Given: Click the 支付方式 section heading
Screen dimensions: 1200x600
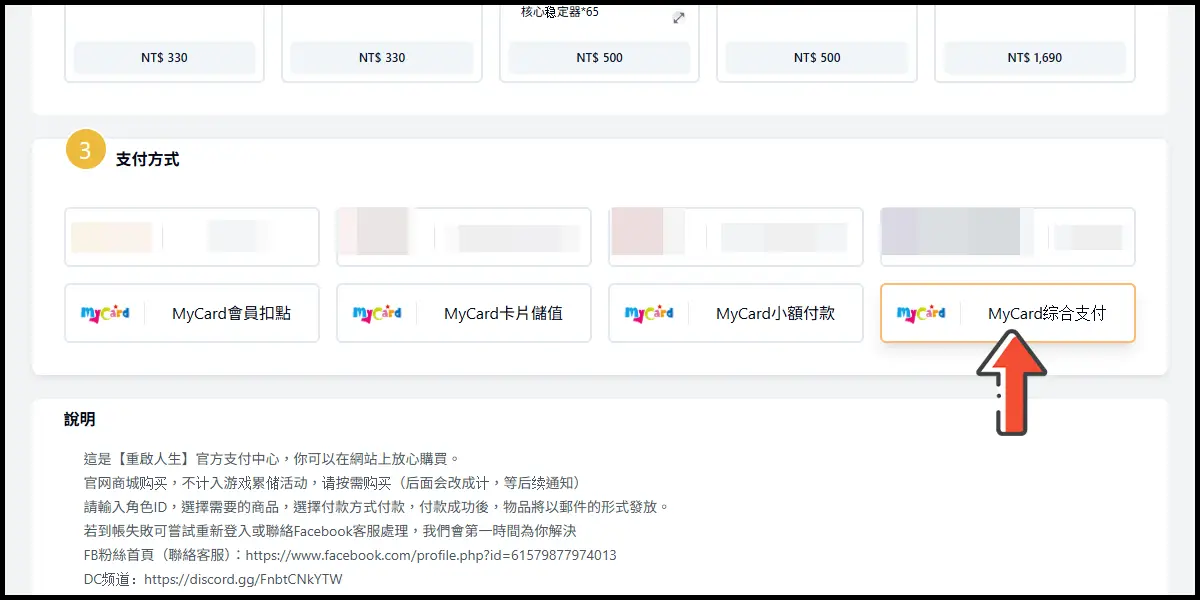Looking at the screenshot, I should [x=147, y=159].
